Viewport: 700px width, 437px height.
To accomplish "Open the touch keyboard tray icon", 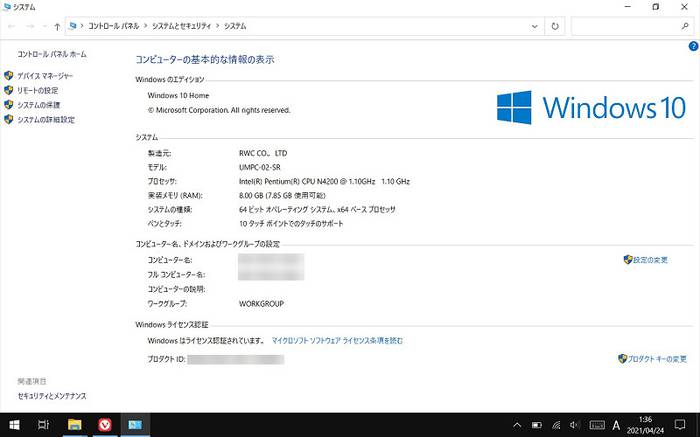I will (597, 425).
